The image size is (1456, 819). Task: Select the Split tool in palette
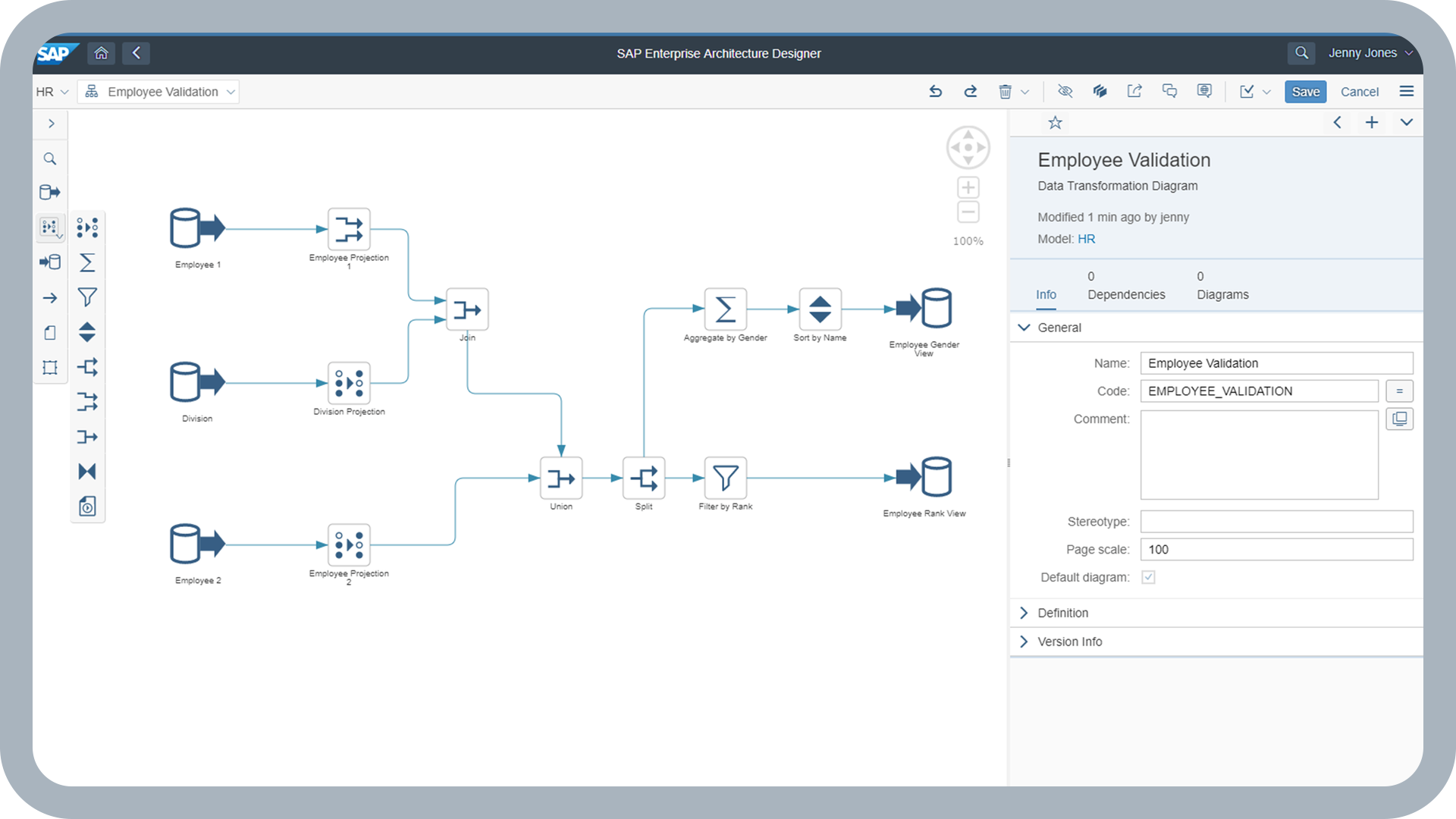(87, 367)
